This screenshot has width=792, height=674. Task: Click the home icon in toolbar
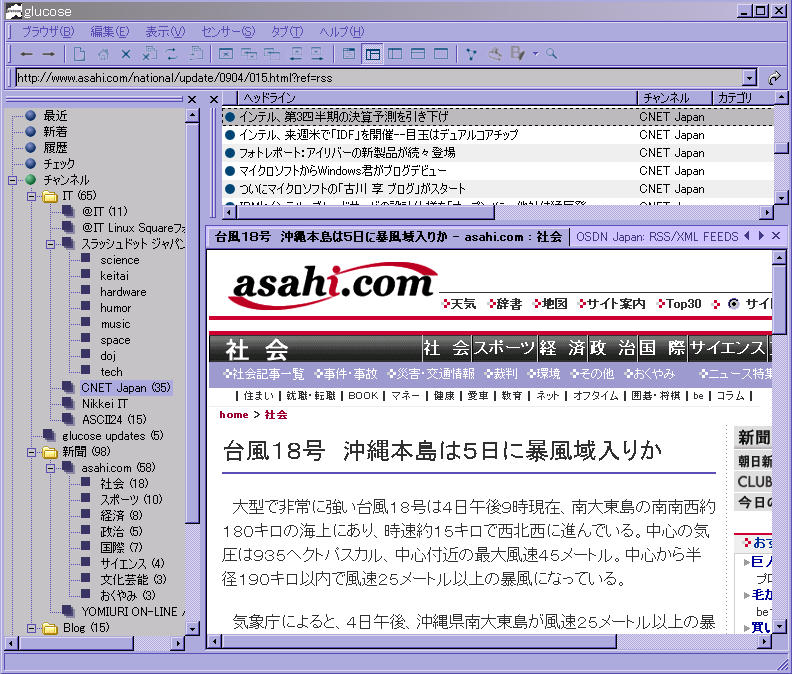(103, 54)
